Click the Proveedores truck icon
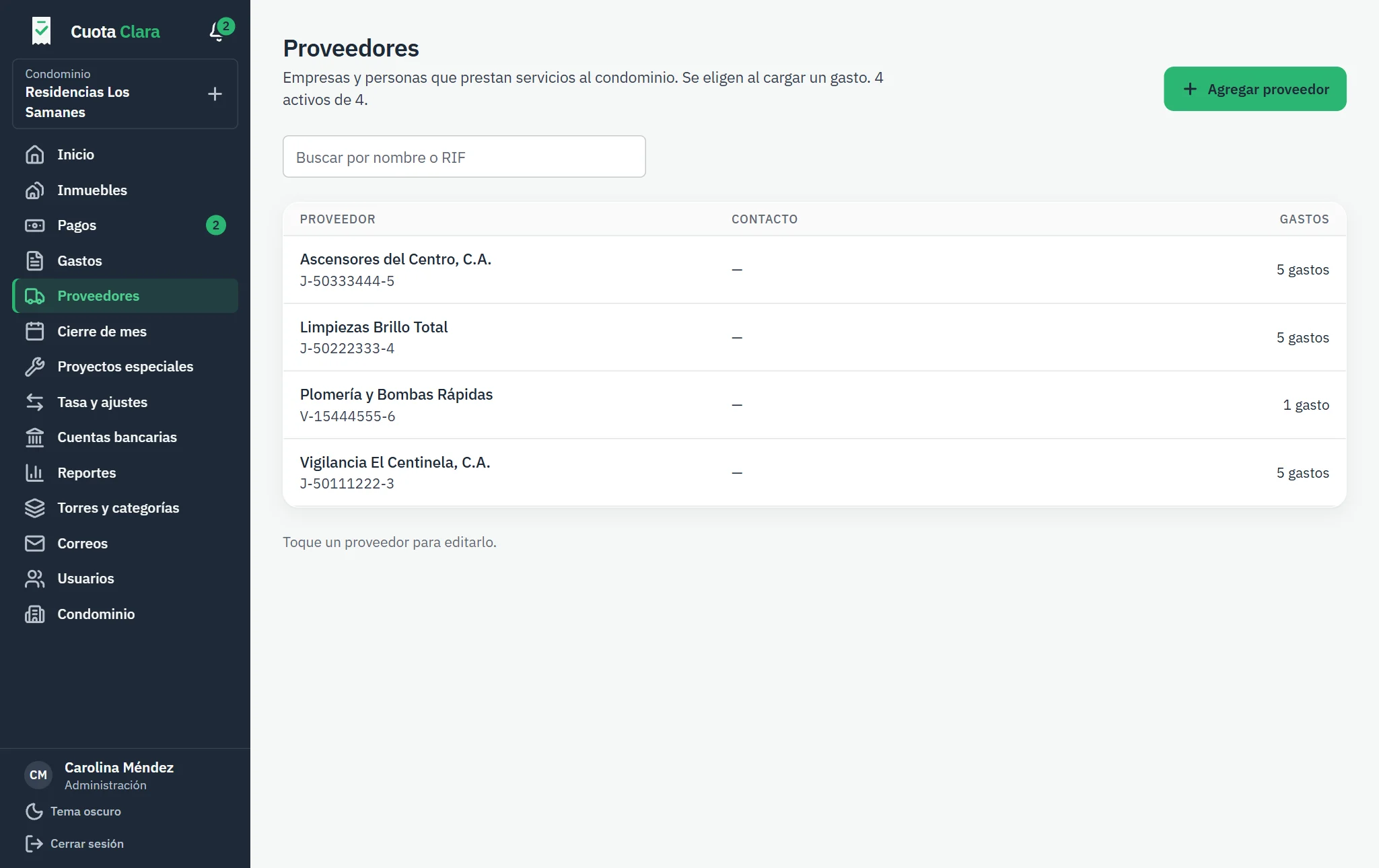The width and height of the screenshot is (1379, 868). (x=35, y=296)
